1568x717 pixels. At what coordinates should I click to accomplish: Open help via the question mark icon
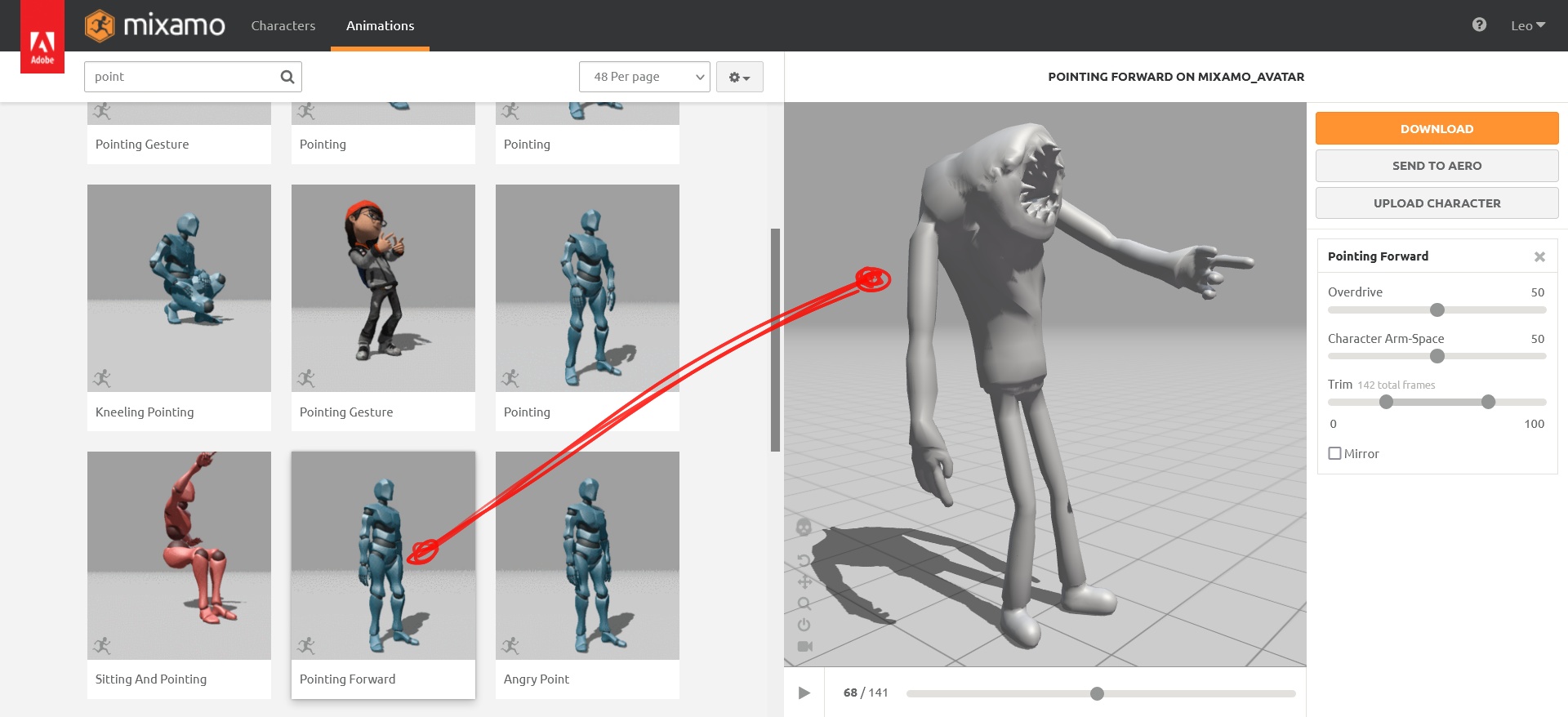pyautogui.click(x=1479, y=25)
